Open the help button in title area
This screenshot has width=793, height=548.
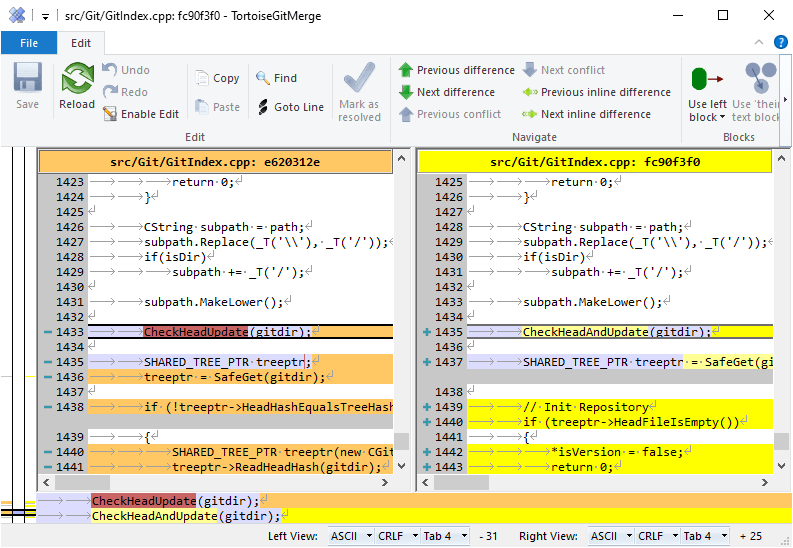pyautogui.click(x=781, y=43)
